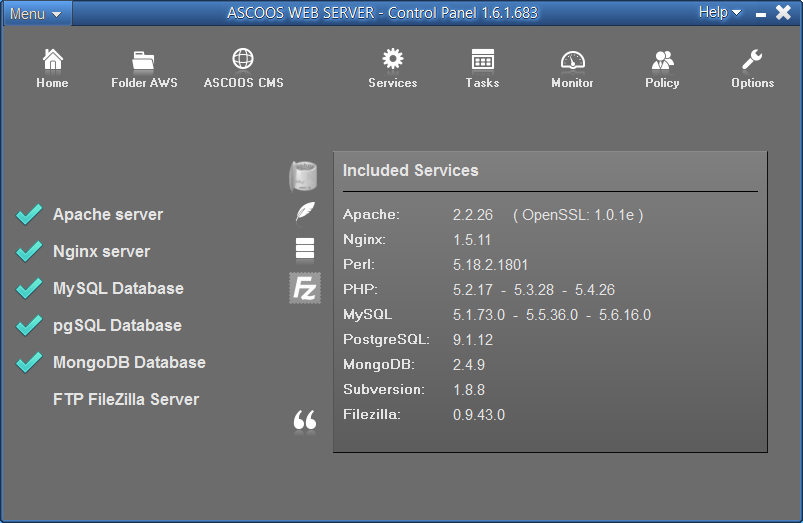Select the FileZilla FZ icon

coord(305,288)
